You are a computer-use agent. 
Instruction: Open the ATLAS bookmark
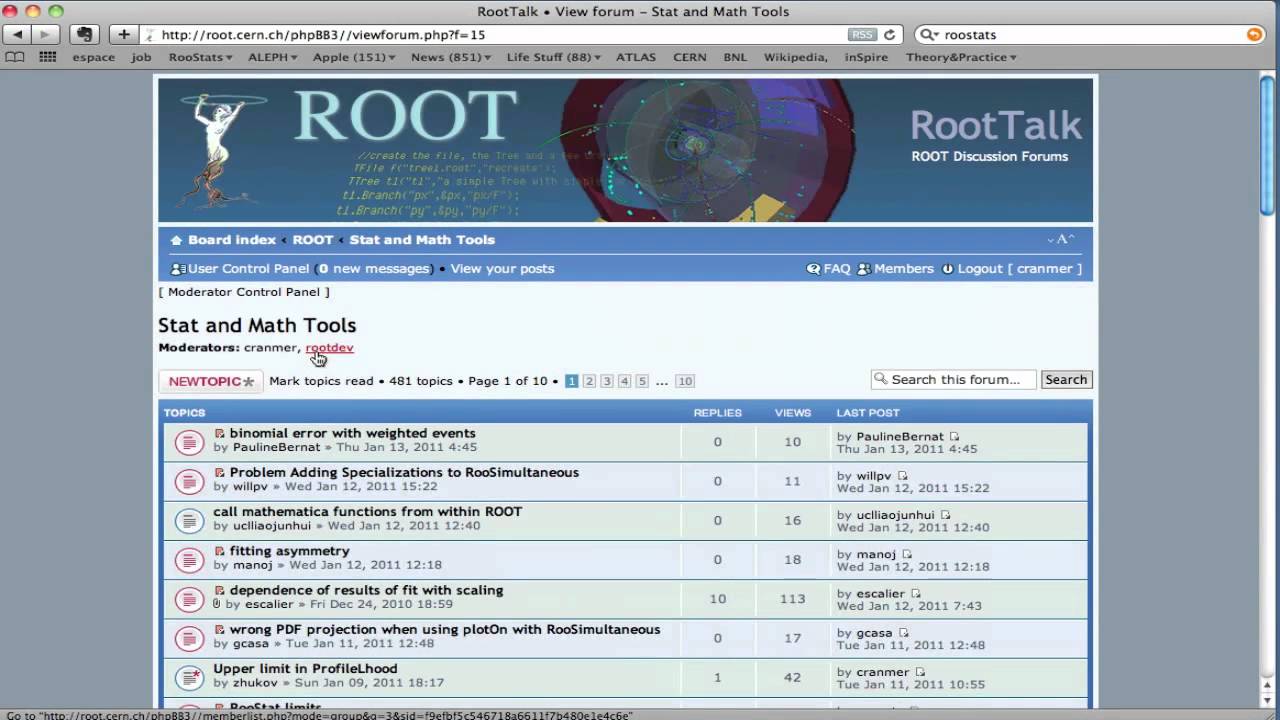coord(636,57)
